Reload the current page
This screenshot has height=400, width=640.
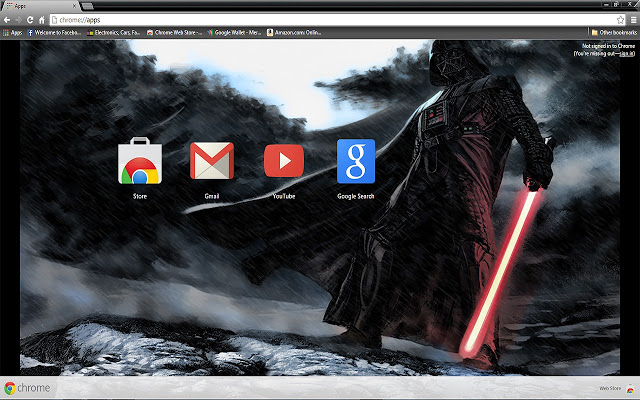30,20
